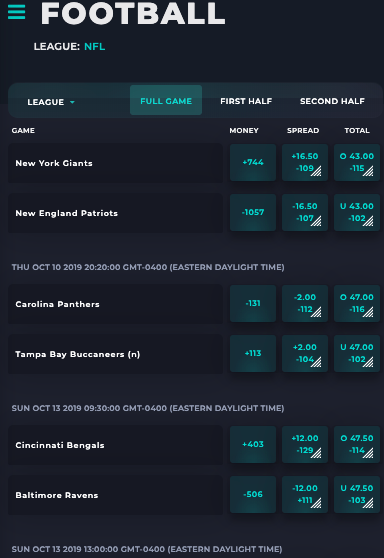Pick Giants spread +16.50
384x558 pixels.
pyautogui.click(x=305, y=162)
